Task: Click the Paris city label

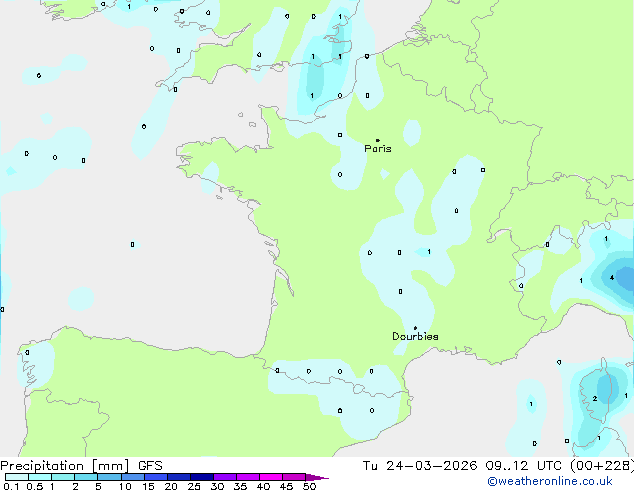Action: tap(378, 149)
